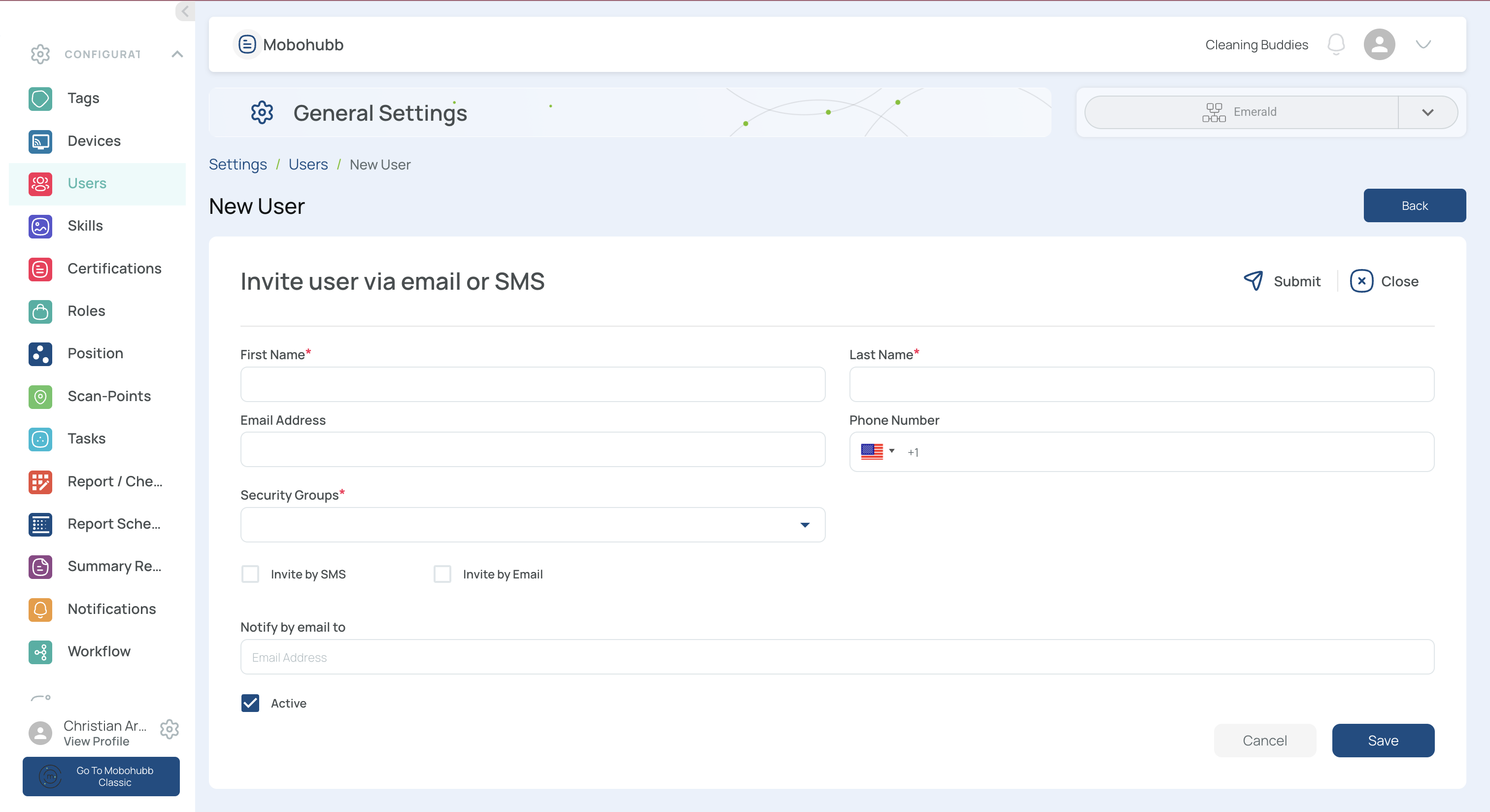Click the Devices sidebar icon
The height and width of the screenshot is (812, 1490).
[40, 141]
